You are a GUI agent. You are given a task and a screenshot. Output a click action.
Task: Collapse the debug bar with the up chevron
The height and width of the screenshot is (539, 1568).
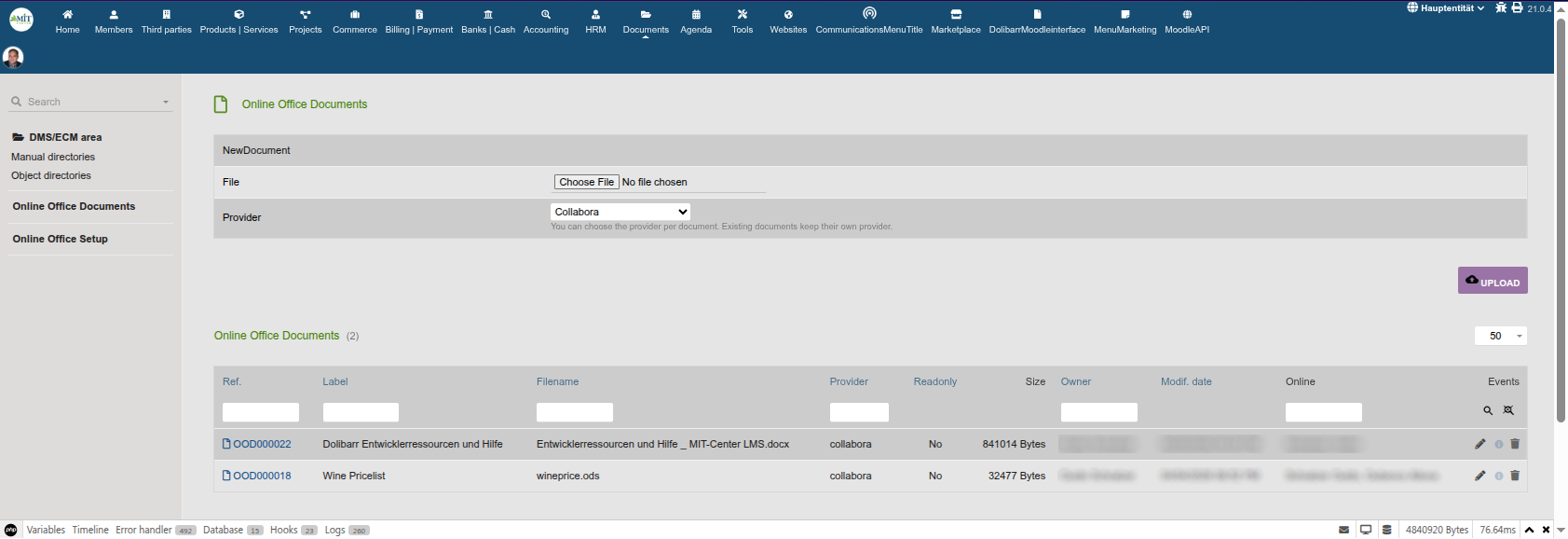(x=1529, y=530)
